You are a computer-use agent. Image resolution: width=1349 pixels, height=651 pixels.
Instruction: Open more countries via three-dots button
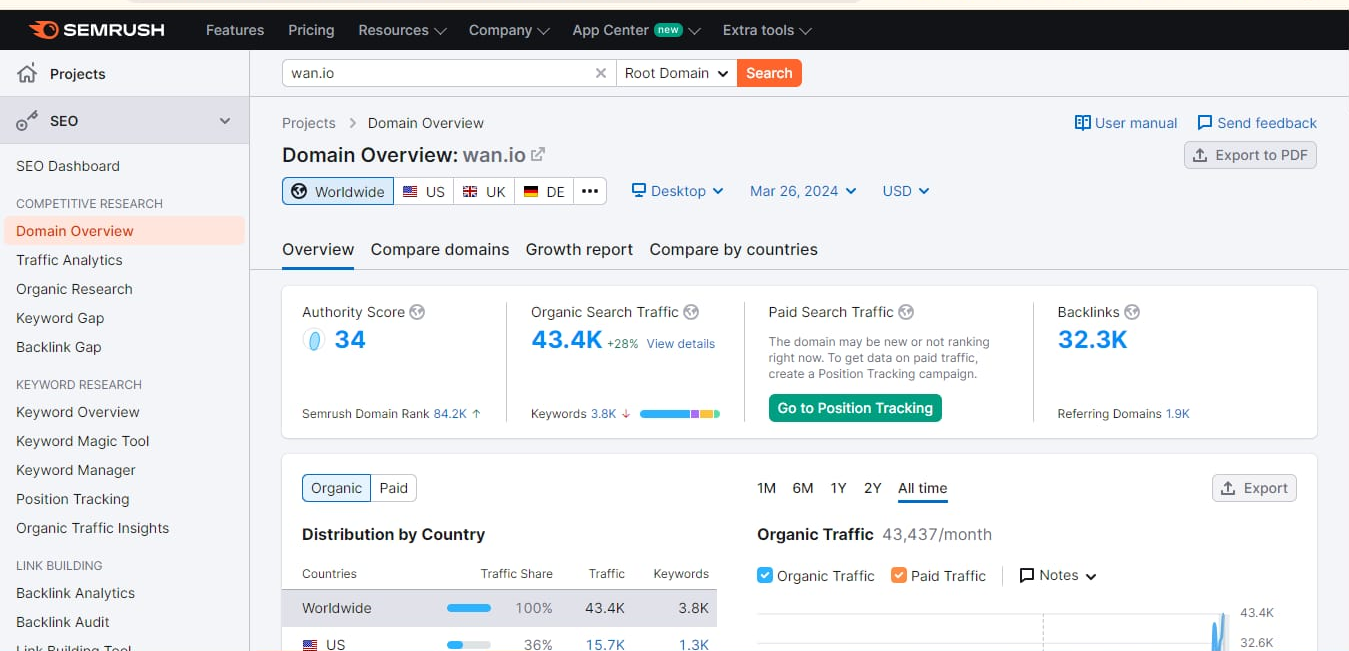coord(590,191)
